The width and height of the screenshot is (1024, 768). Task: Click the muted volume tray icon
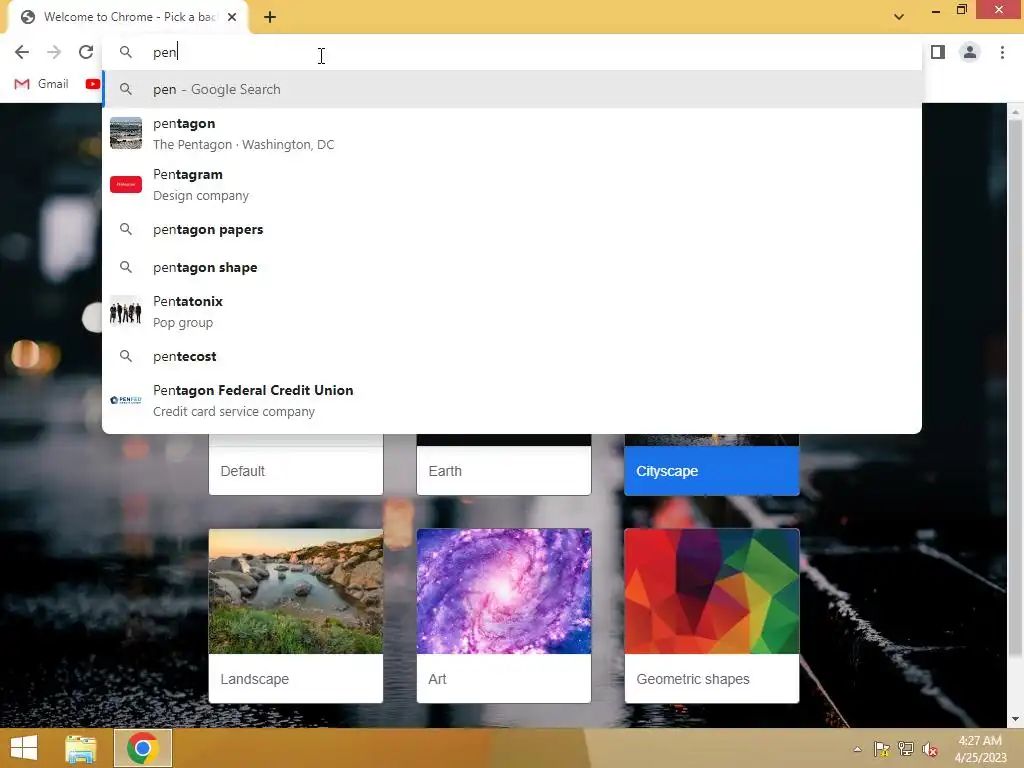(x=930, y=749)
